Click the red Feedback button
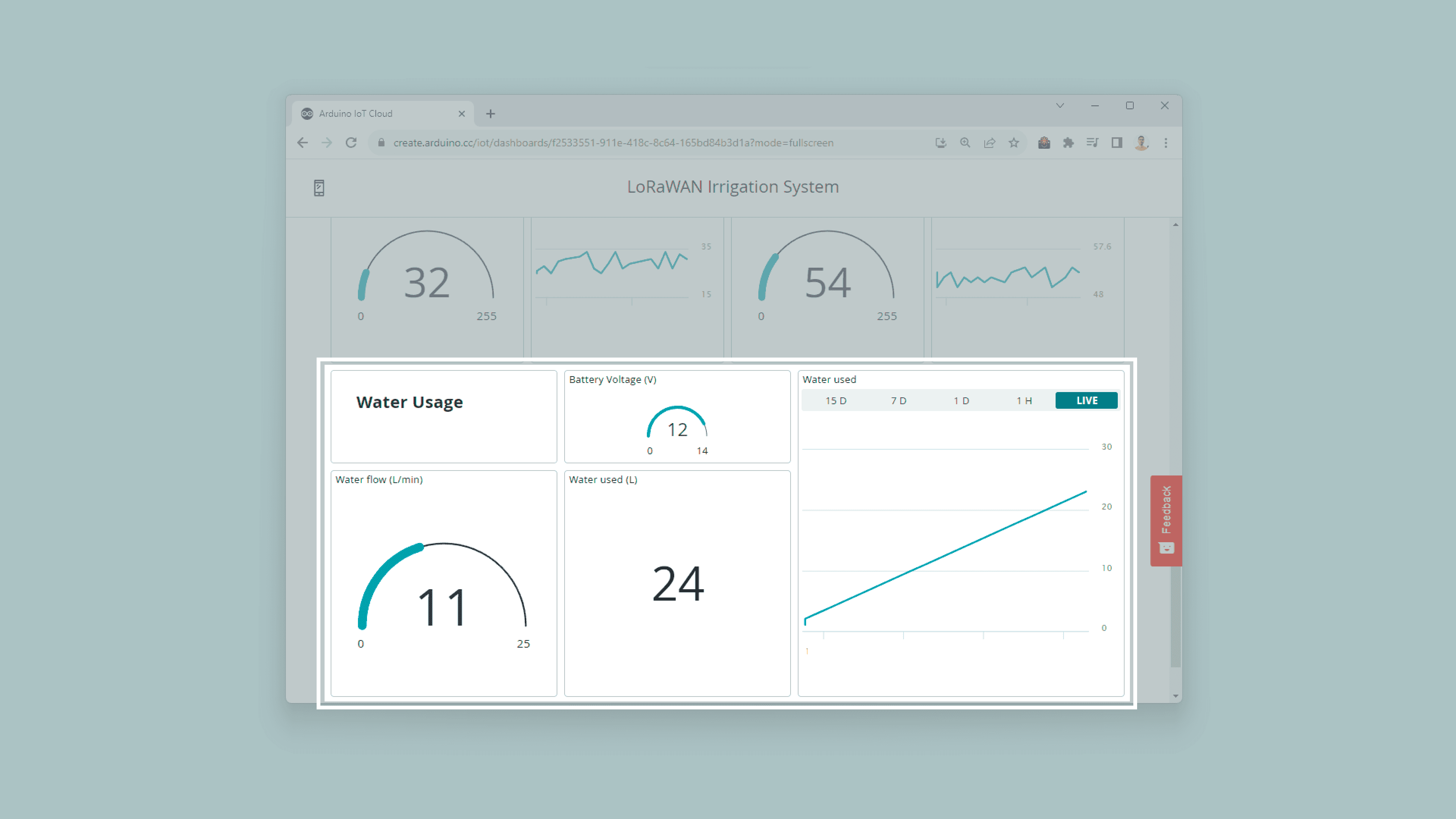The image size is (1456, 819). [1166, 520]
